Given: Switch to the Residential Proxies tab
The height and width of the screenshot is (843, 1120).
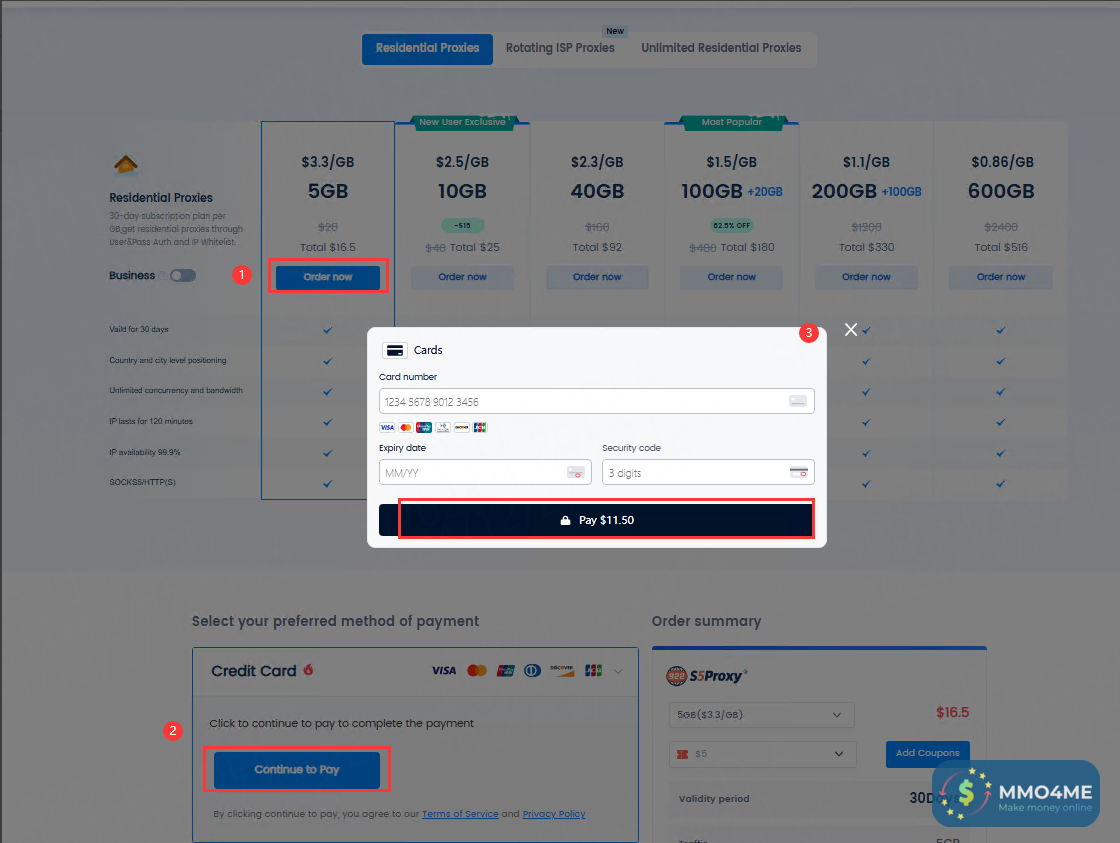Looking at the screenshot, I should [427, 49].
